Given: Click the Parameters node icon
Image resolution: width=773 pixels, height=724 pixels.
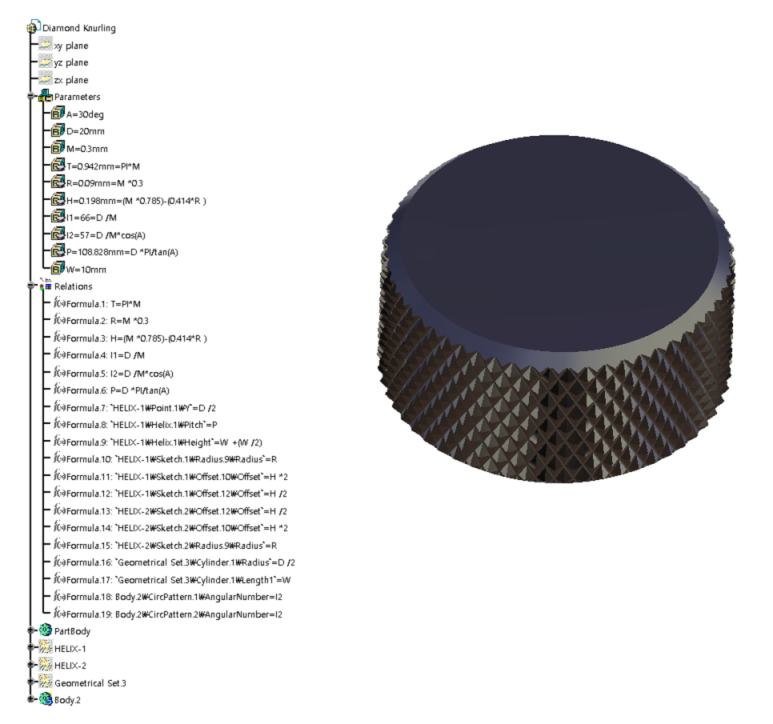Looking at the screenshot, I should click(45, 96).
